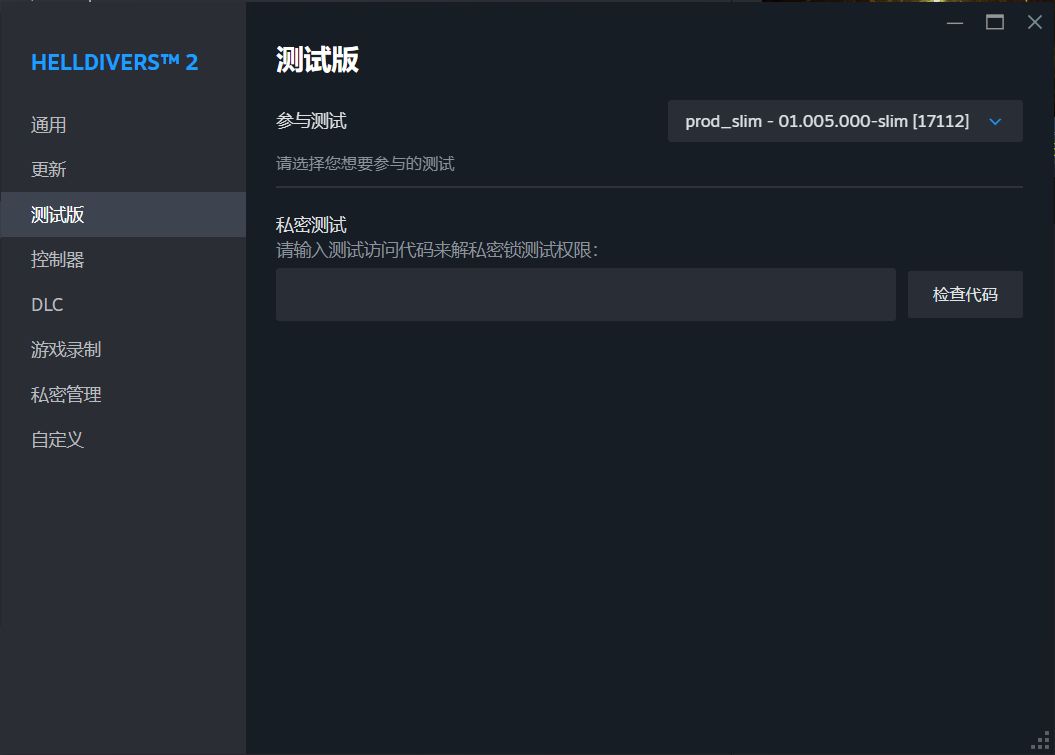Click the 测试版 page heading
Screen dimensions: 1055x755
[x=317, y=60]
